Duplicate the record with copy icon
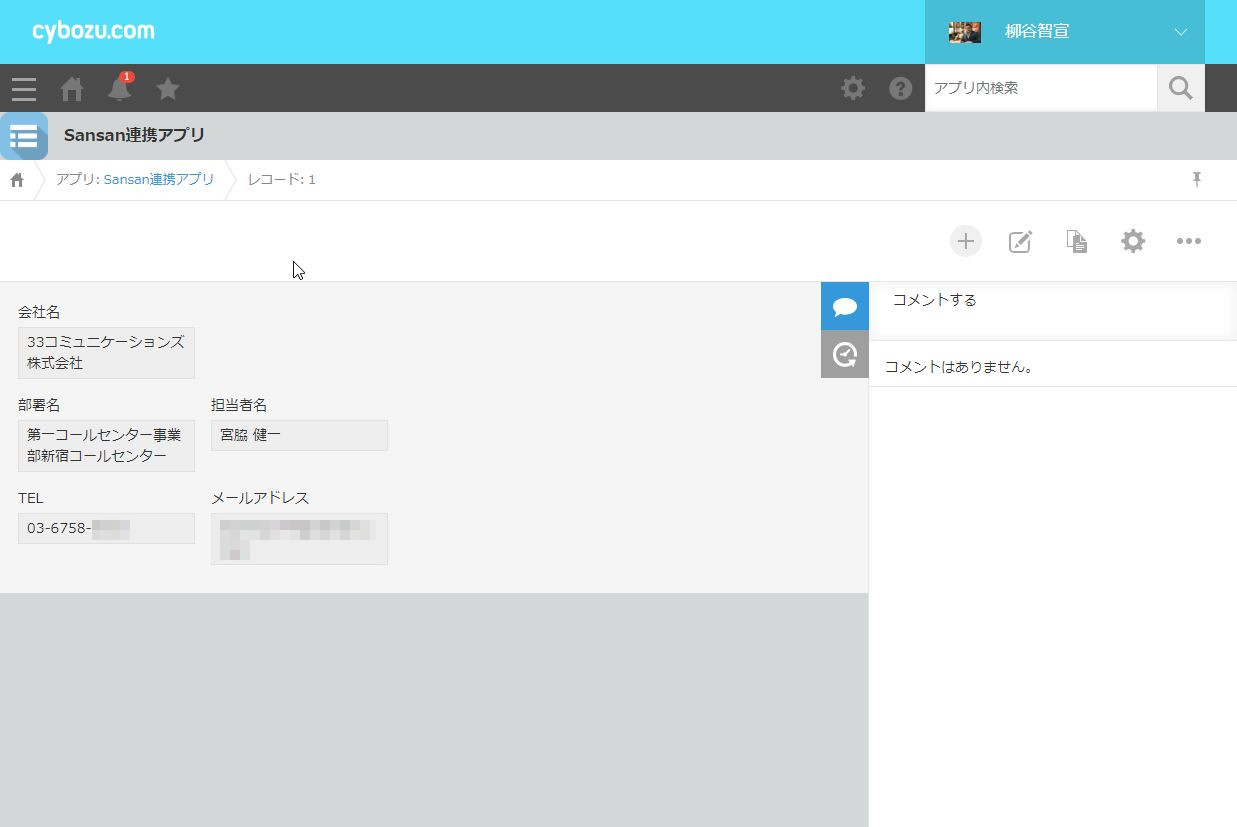 [1077, 241]
